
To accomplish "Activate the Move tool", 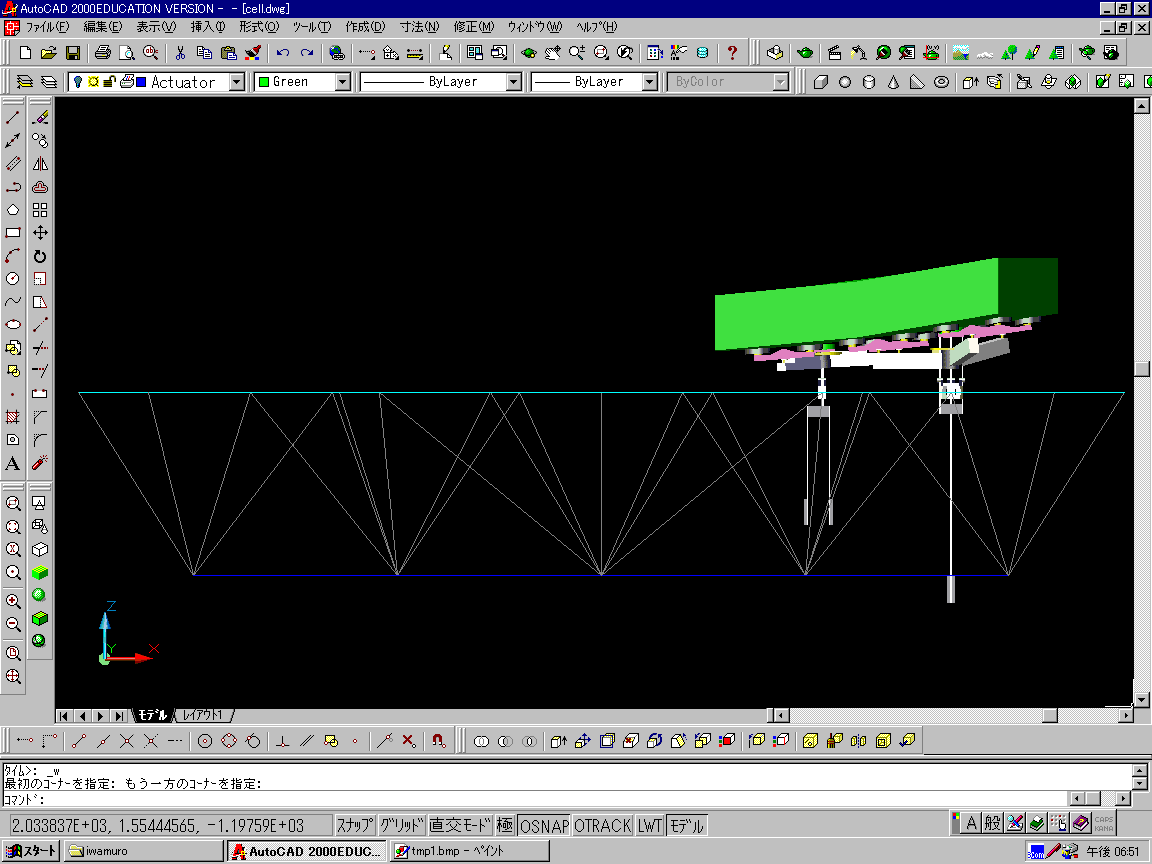I will pos(40,233).
